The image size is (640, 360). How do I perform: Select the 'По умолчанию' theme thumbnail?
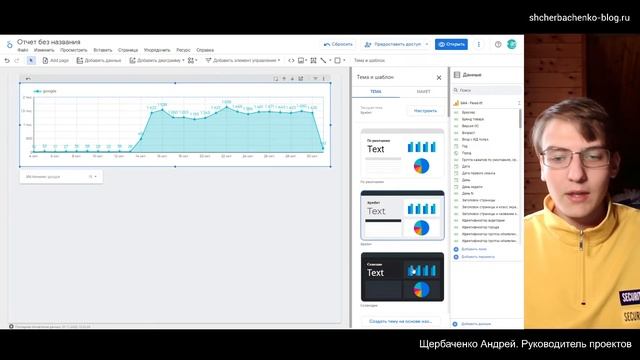[402, 153]
